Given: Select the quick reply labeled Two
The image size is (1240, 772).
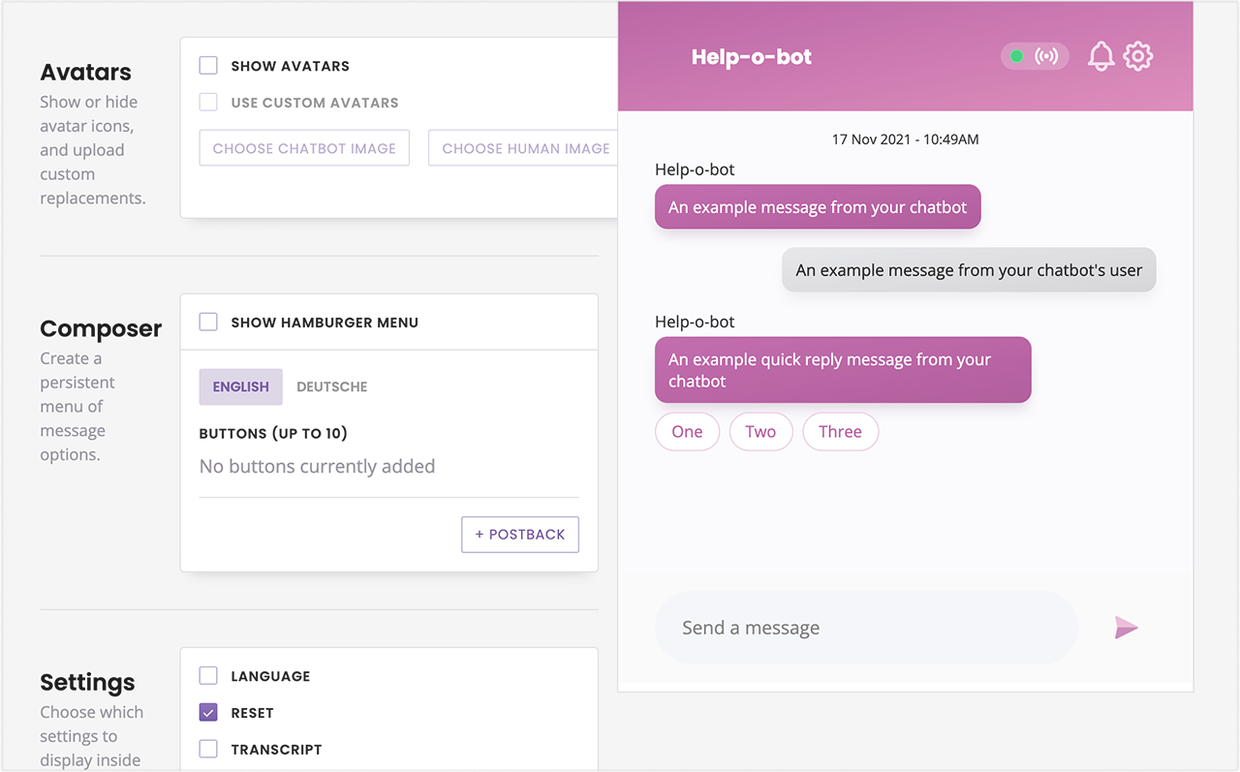Looking at the screenshot, I should (761, 431).
